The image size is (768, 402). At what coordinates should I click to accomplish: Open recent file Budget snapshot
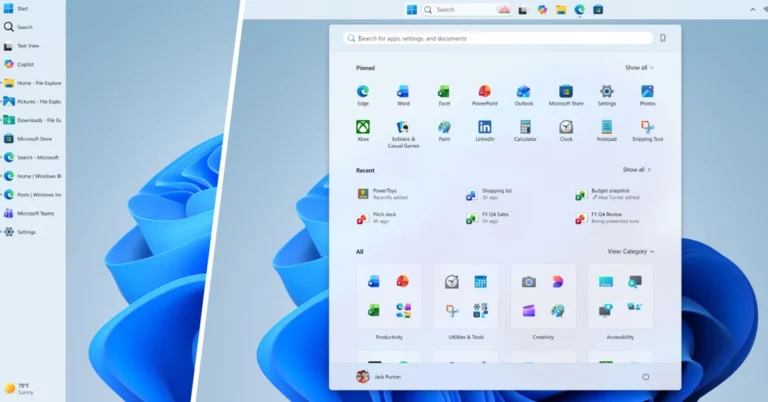coord(607,194)
